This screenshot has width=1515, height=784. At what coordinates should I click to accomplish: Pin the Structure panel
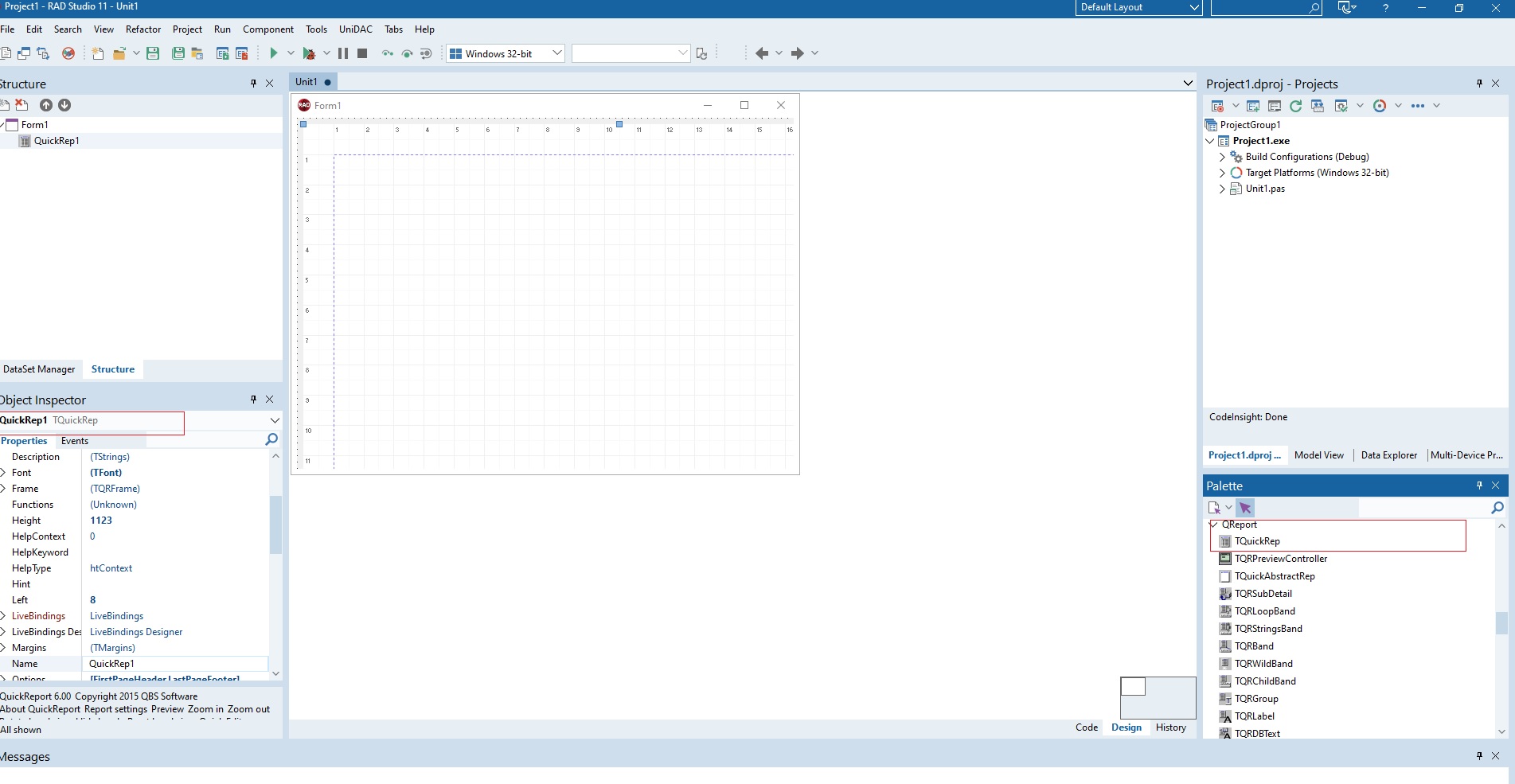[254, 84]
